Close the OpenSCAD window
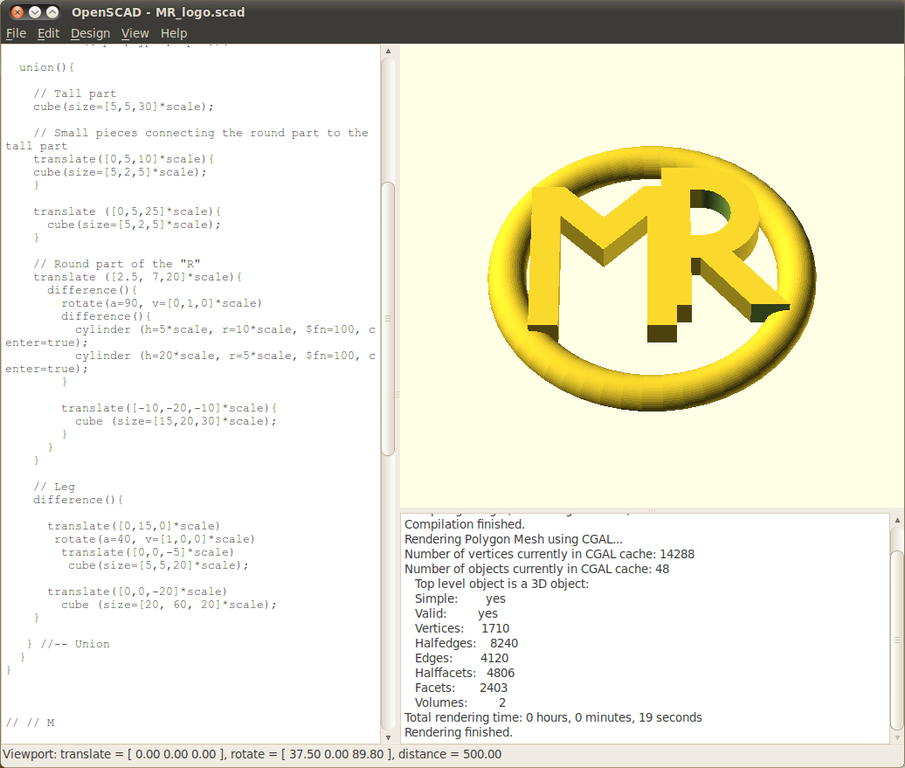The image size is (905, 768). pyautogui.click(x=17, y=12)
